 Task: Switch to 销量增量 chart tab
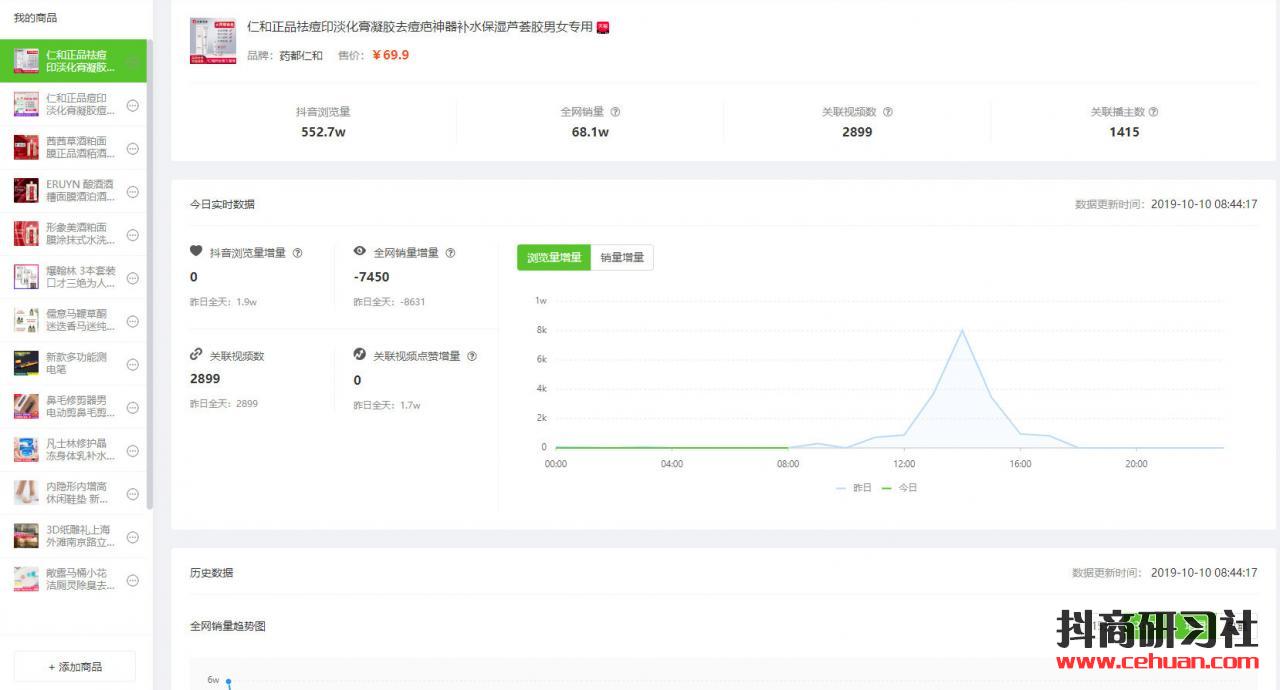click(622, 257)
